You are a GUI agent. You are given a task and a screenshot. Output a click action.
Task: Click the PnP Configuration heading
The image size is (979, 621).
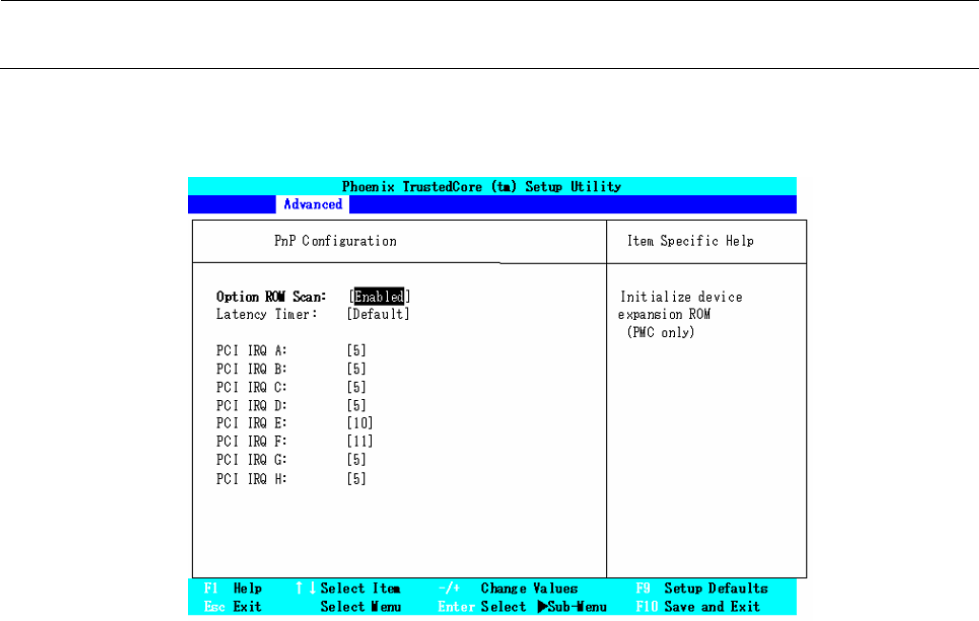(335, 242)
